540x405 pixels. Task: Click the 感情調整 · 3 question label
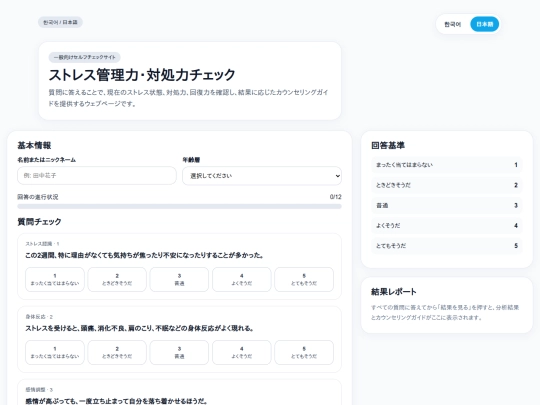click(39, 390)
